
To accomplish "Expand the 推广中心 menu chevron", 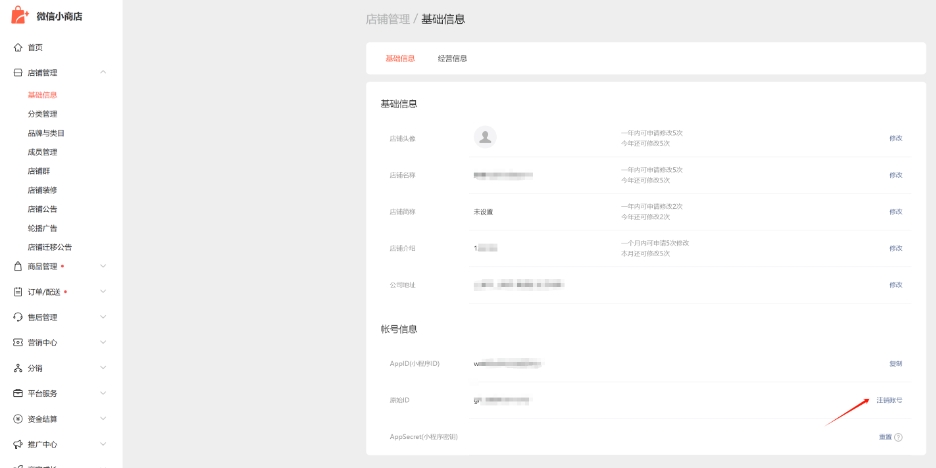I will [x=103, y=444].
